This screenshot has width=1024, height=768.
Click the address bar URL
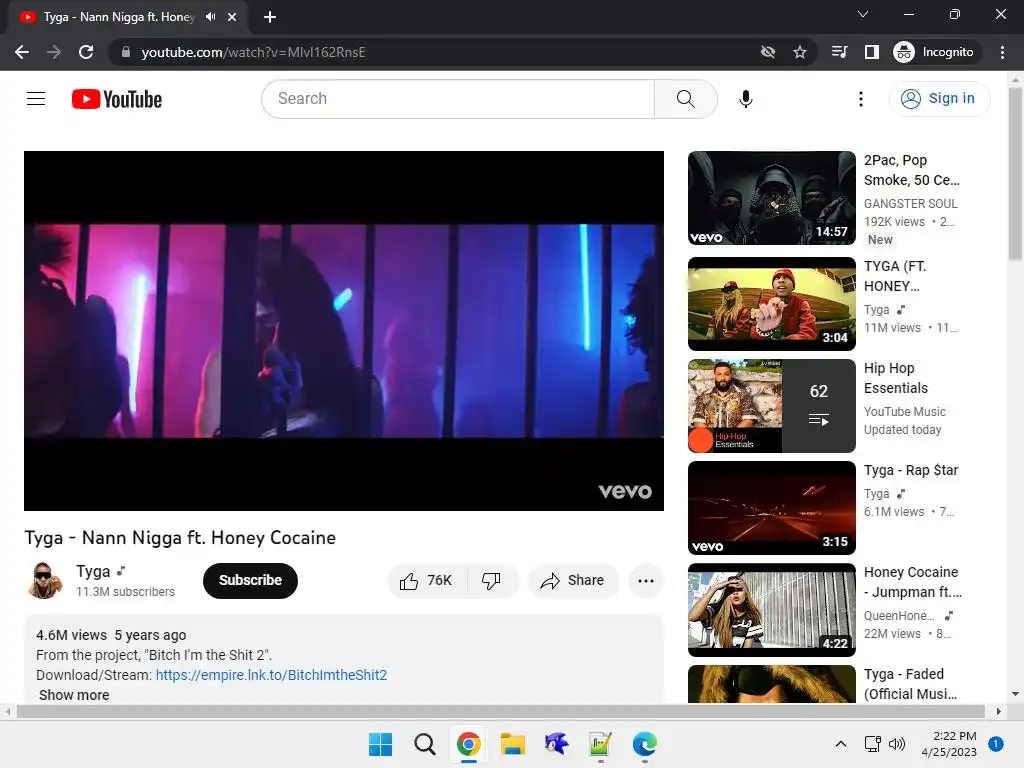tap(253, 52)
